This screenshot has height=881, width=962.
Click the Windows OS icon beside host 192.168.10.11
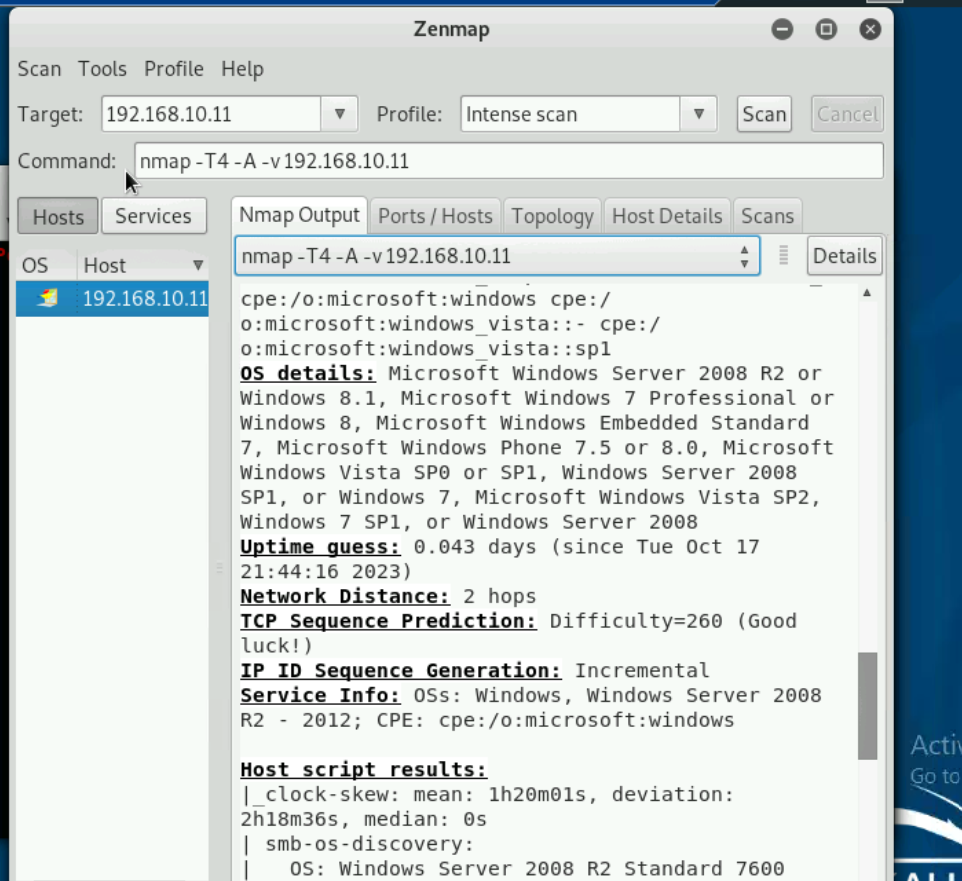[x=47, y=298]
